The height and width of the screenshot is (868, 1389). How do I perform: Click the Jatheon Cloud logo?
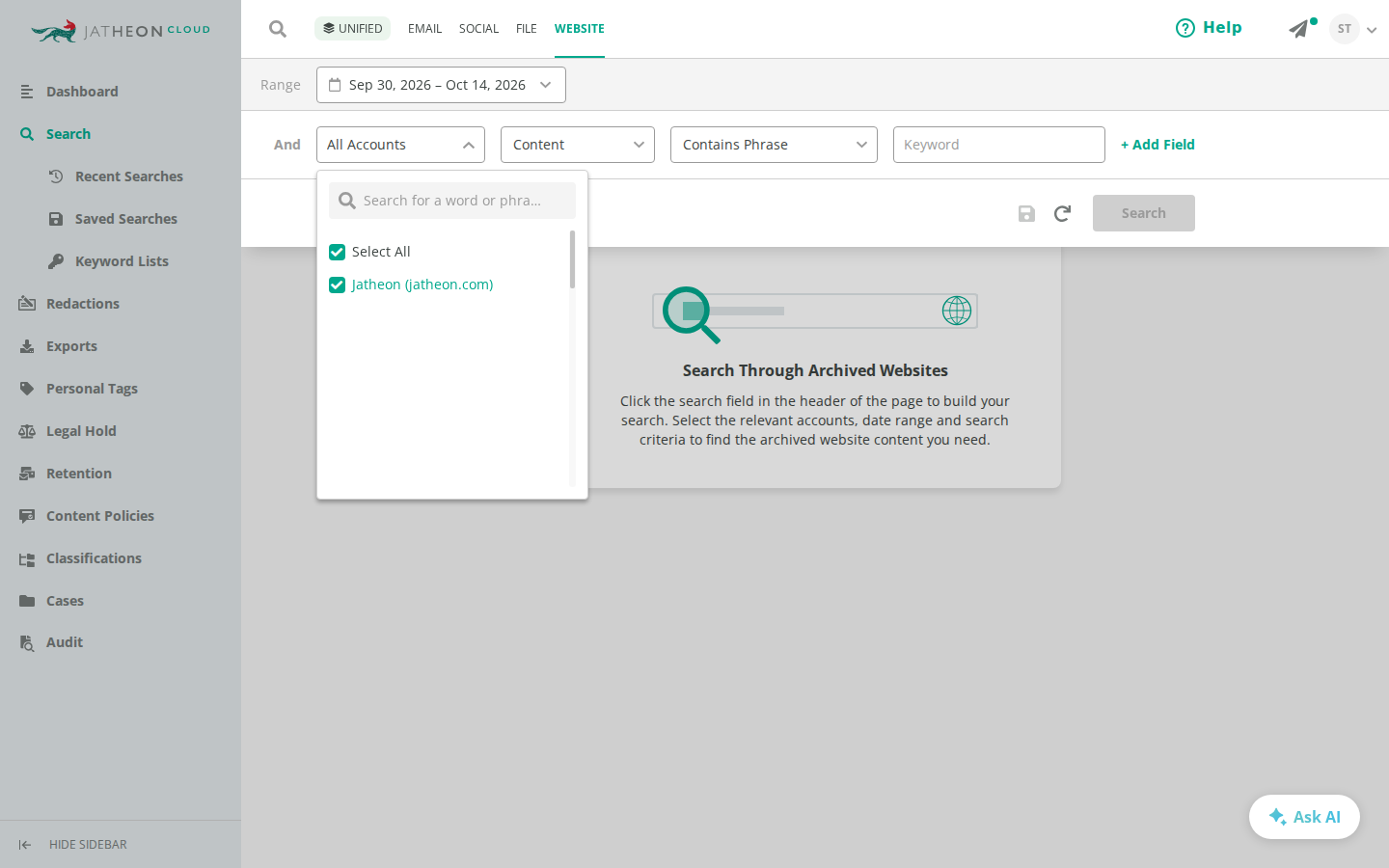tap(121, 31)
